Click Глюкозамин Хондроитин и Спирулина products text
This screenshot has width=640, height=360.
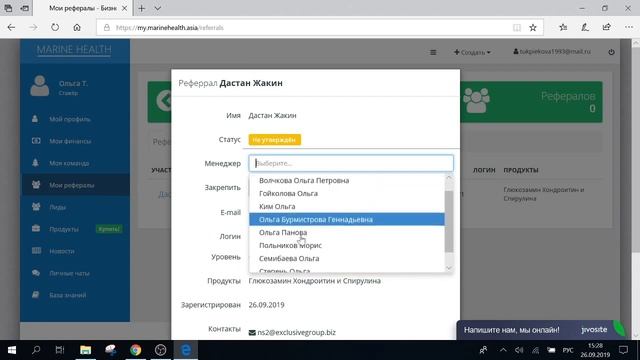tap(315, 281)
